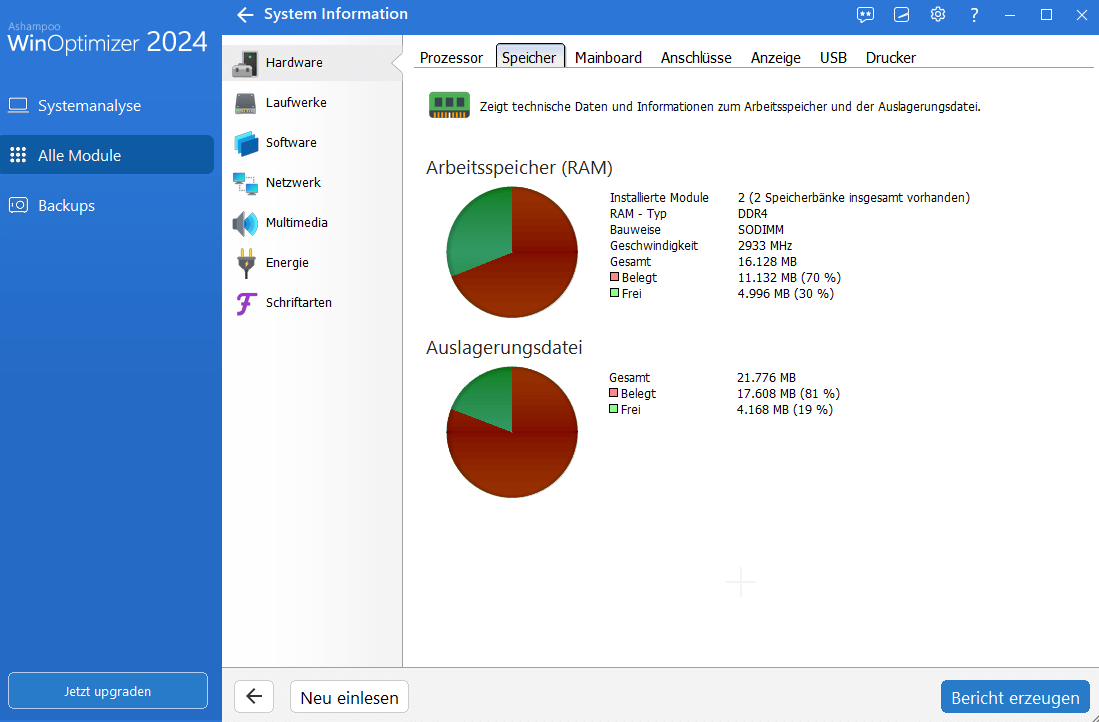Select Laufwerke in the category list

coord(313,103)
